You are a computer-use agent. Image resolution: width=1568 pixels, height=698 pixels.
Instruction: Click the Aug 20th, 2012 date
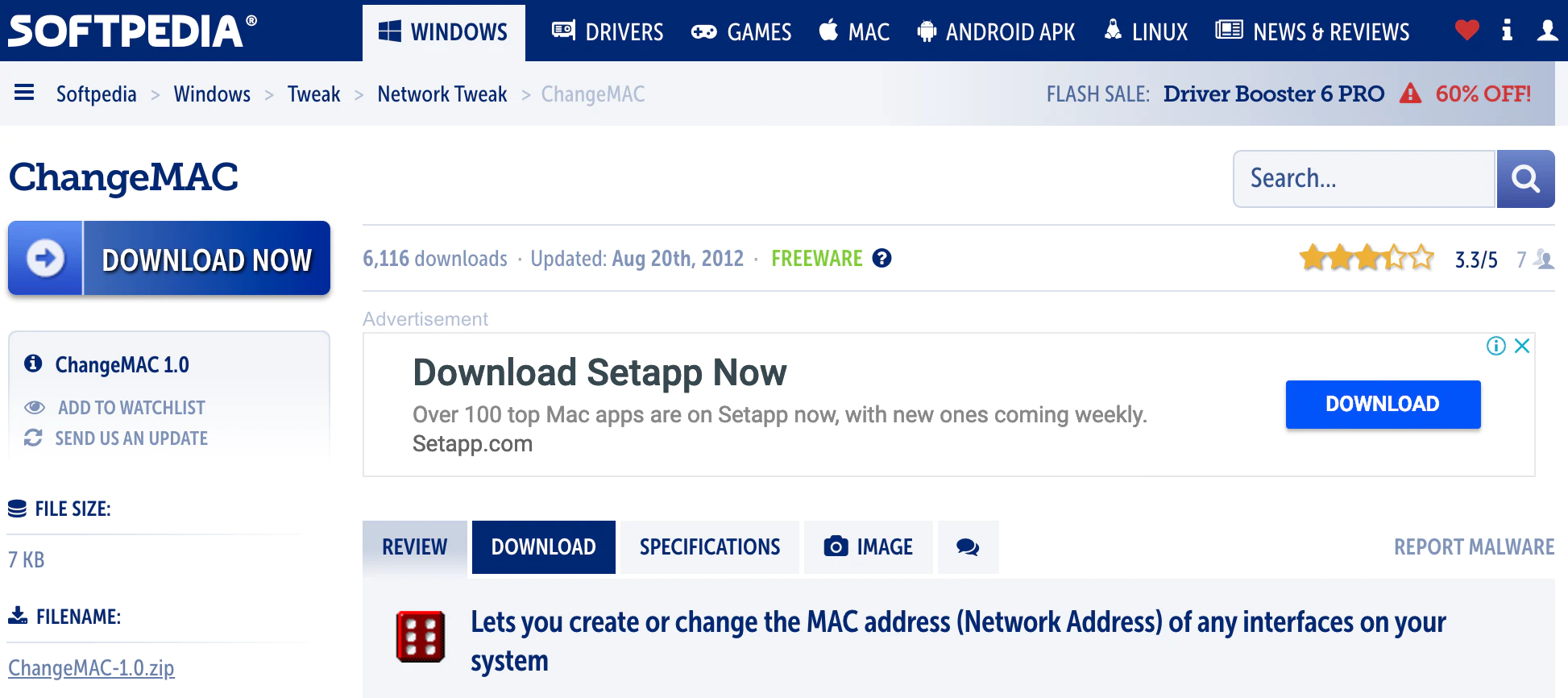[x=678, y=259]
